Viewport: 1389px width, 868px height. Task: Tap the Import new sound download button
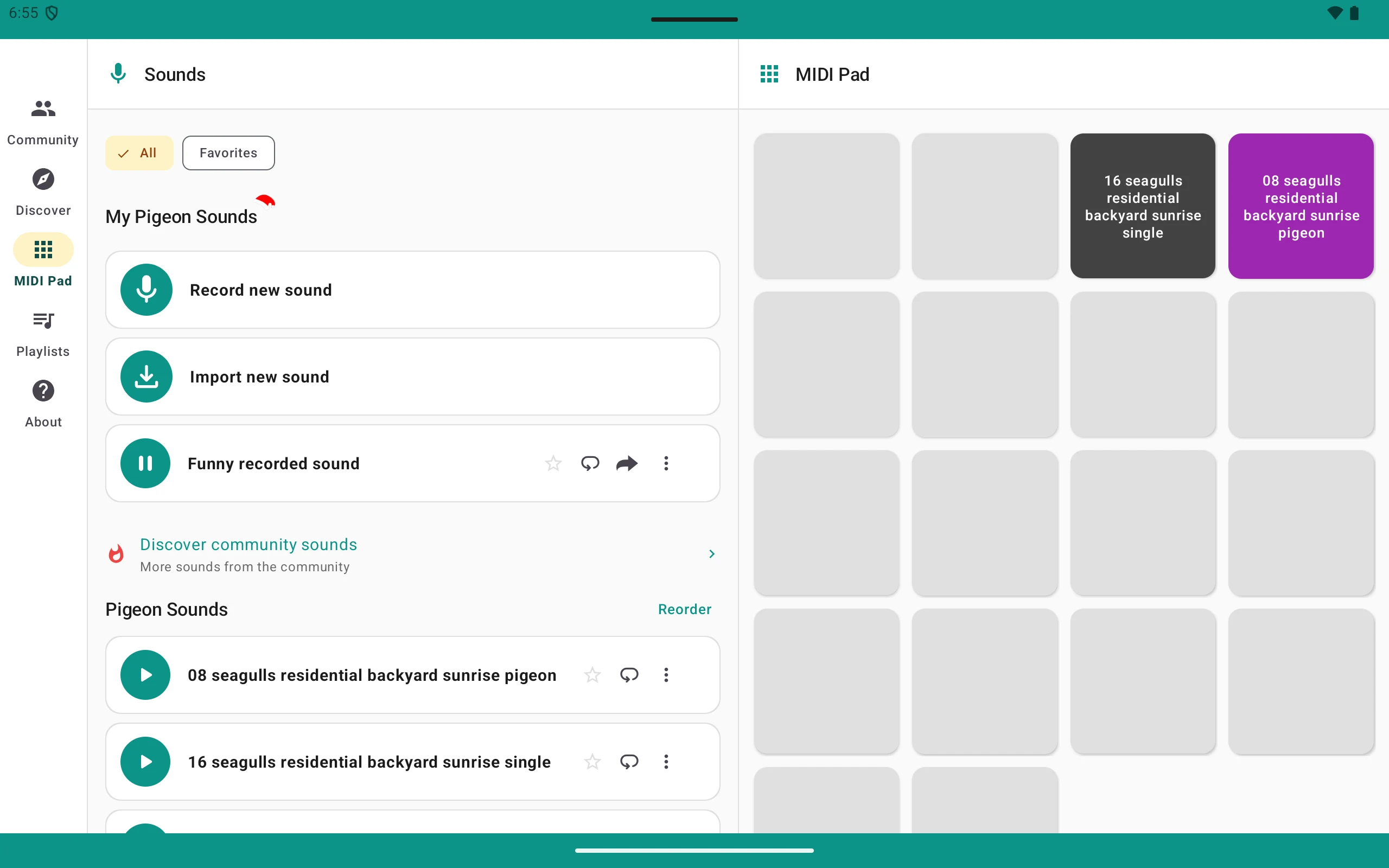tap(146, 376)
